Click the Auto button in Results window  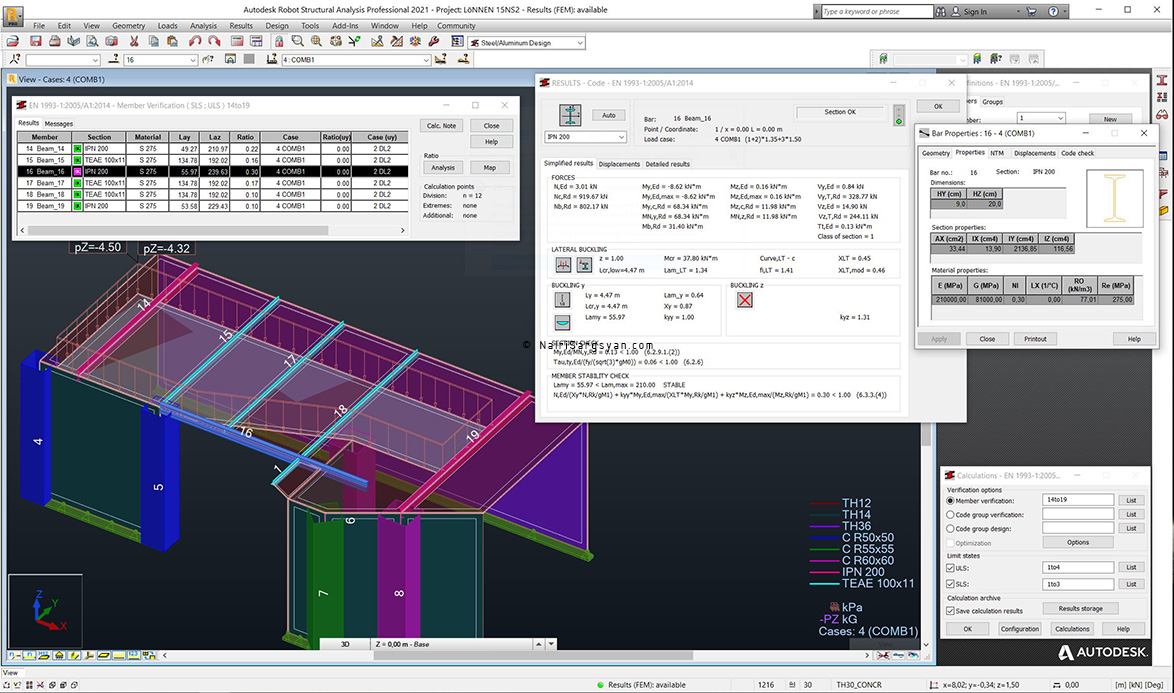coord(609,115)
